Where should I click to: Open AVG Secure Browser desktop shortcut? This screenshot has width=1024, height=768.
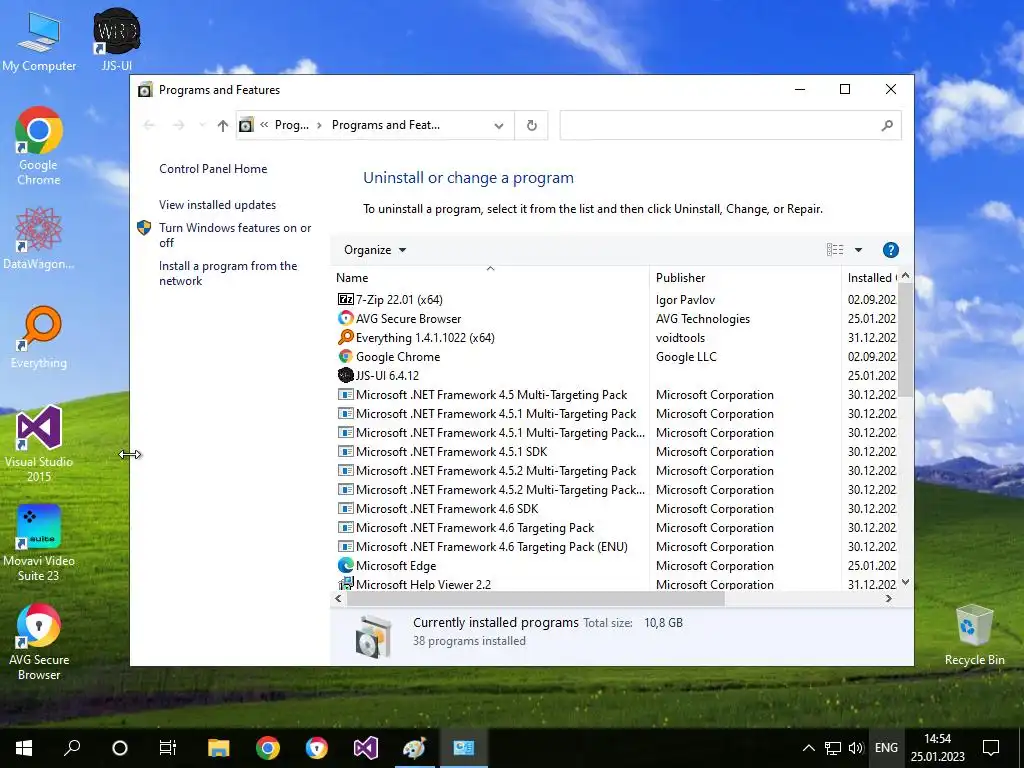coord(39,641)
